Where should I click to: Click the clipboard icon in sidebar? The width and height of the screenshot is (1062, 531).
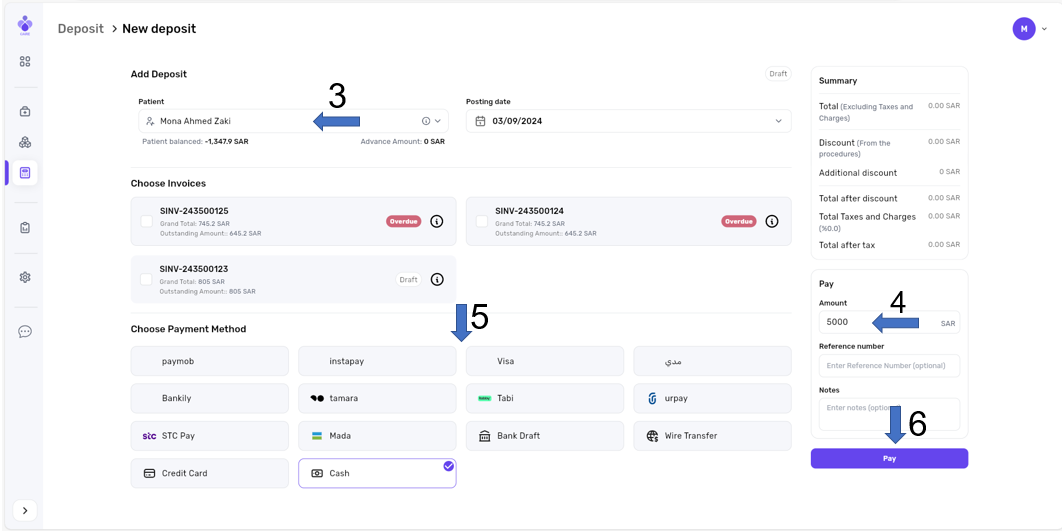coord(25,227)
